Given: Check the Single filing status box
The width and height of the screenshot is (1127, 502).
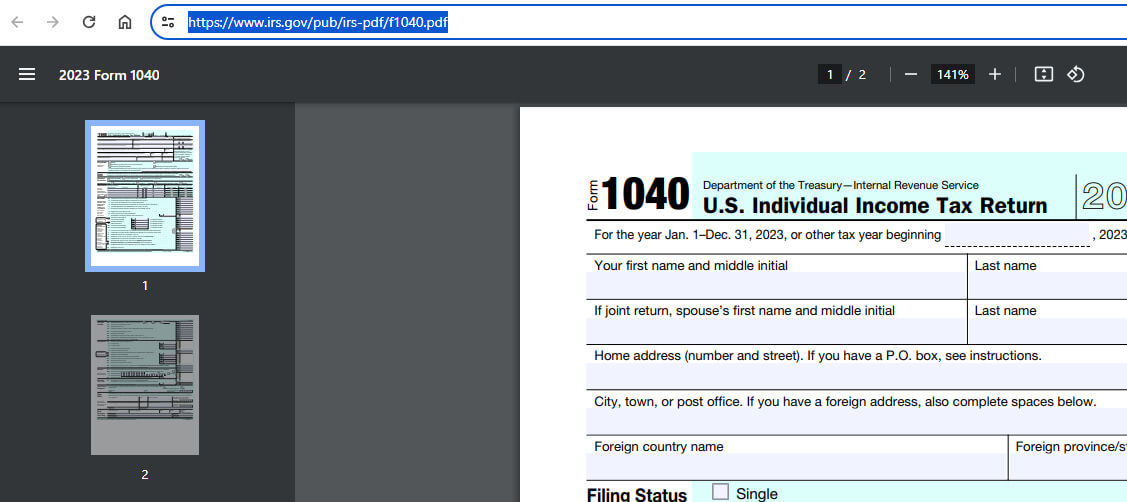Looking at the screenshot, I should click(720, 492).
